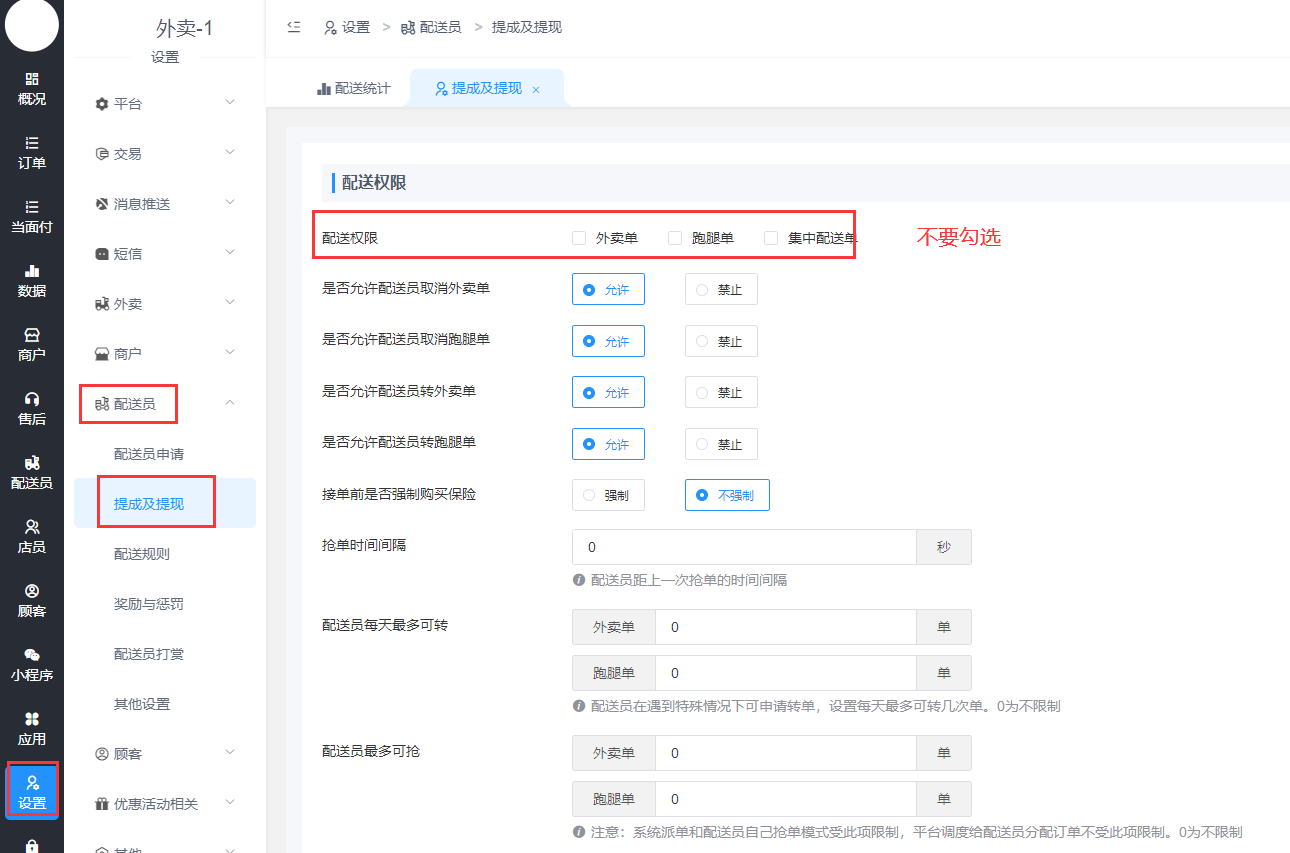Open the 商户 shop icon in dark sidebar
This screenshot has width=1290, height=853.
[x=32, y=335]
